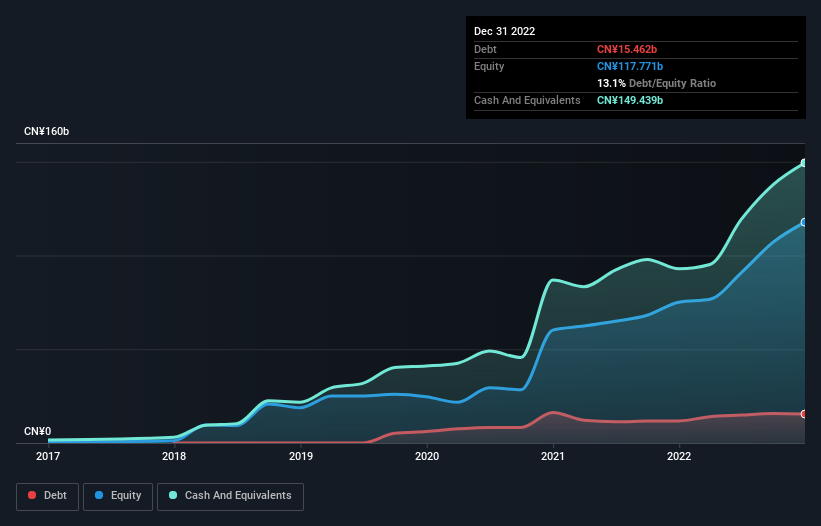The height and width of the screenshot is (526, 821).
Task: Click the 2018 x-axis label
Action: tap(174, 456)
